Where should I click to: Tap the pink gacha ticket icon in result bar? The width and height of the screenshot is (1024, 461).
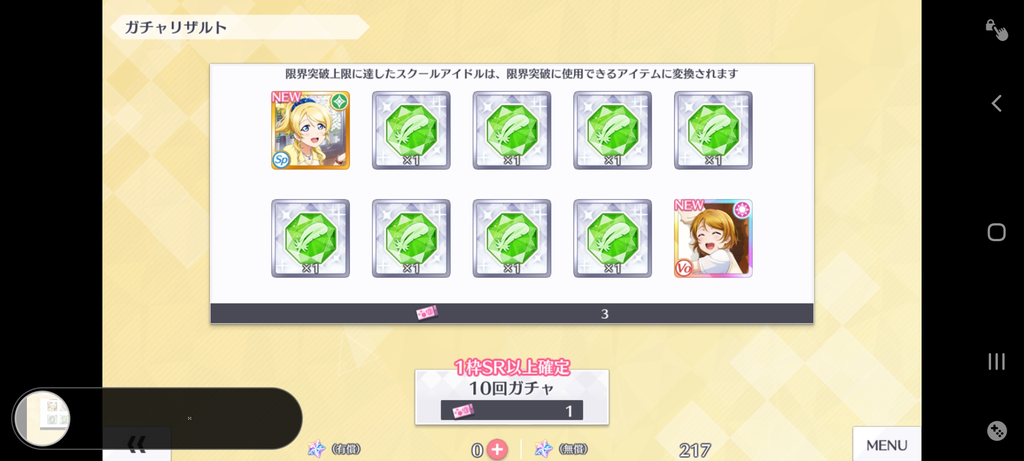point(427,313)
